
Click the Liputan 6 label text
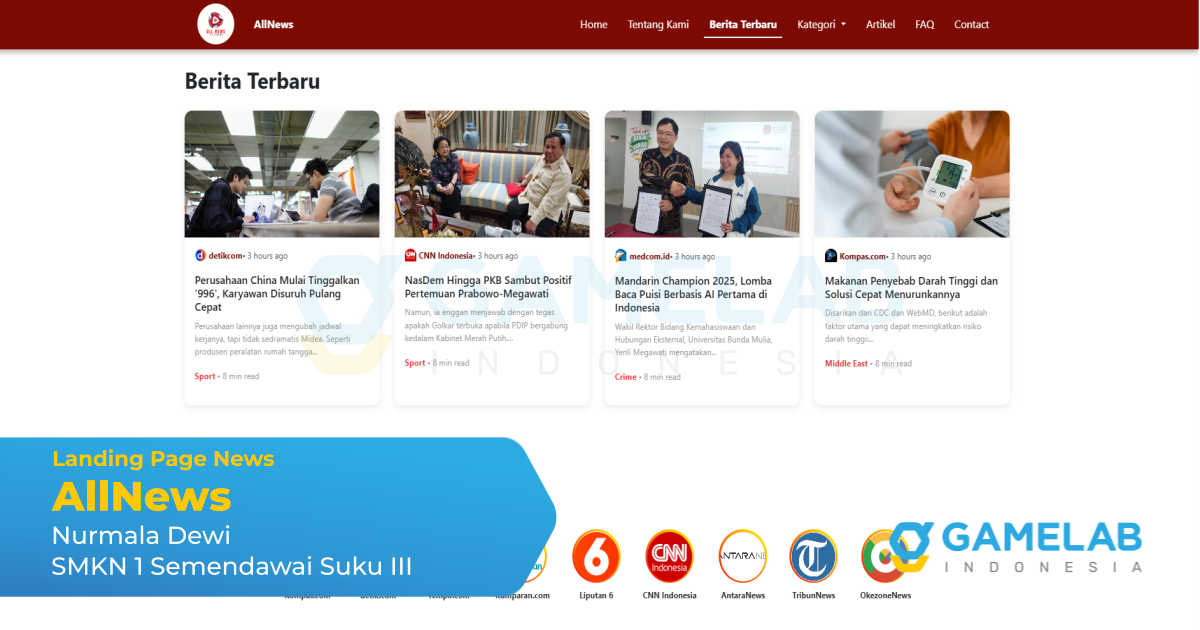pos(596,596)
